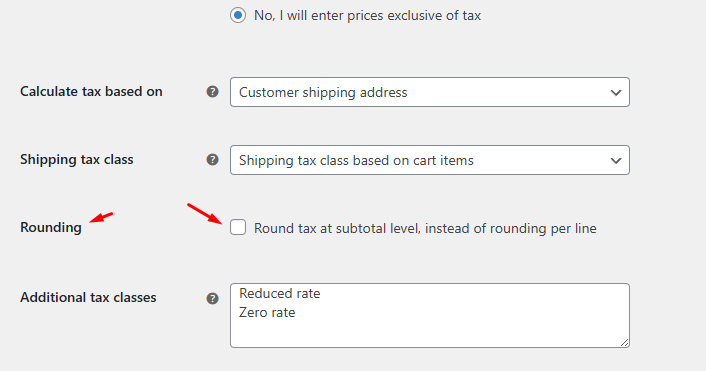Click the Rounding field label
The height and width of the screenshot is (371, 706).
pos(51,227)
